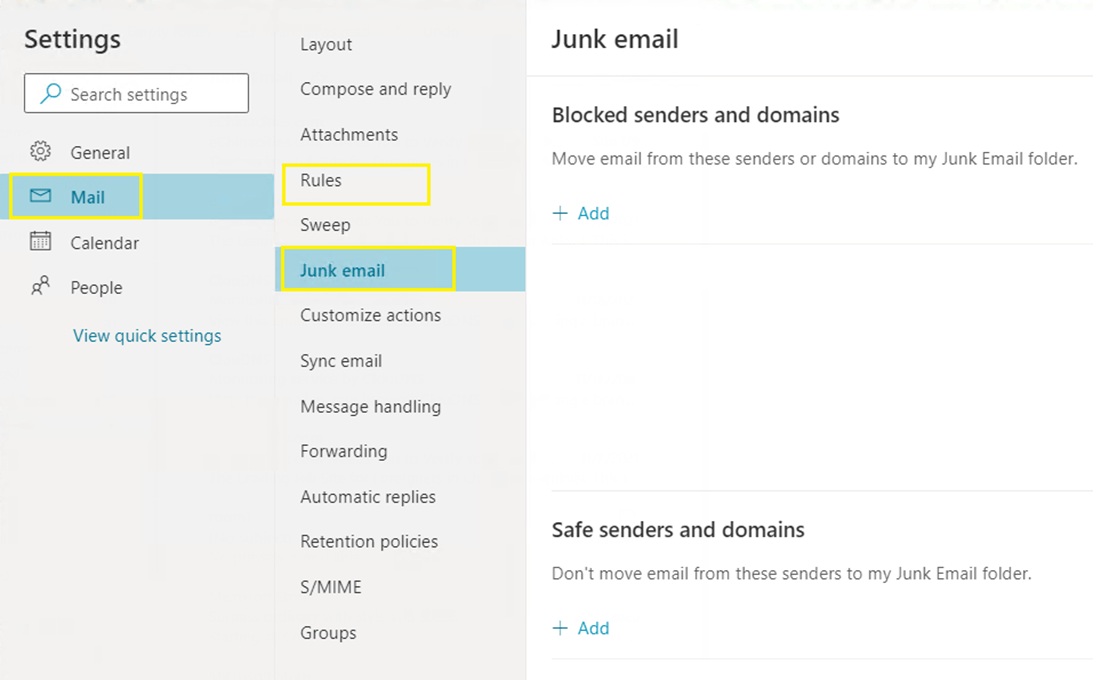Viewport: 1093px width, 680px height.
Task: Click the Blocked senders and domains heading
Action: [696, 115]
